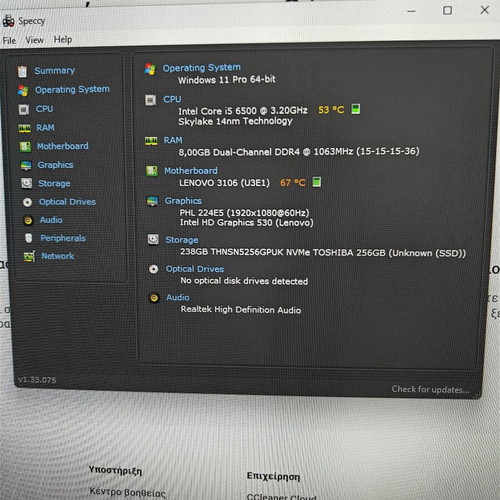The image size is (500, 500).
Task: Click the Windows flag icon in sidebar
Action: (x=23, y=90)
